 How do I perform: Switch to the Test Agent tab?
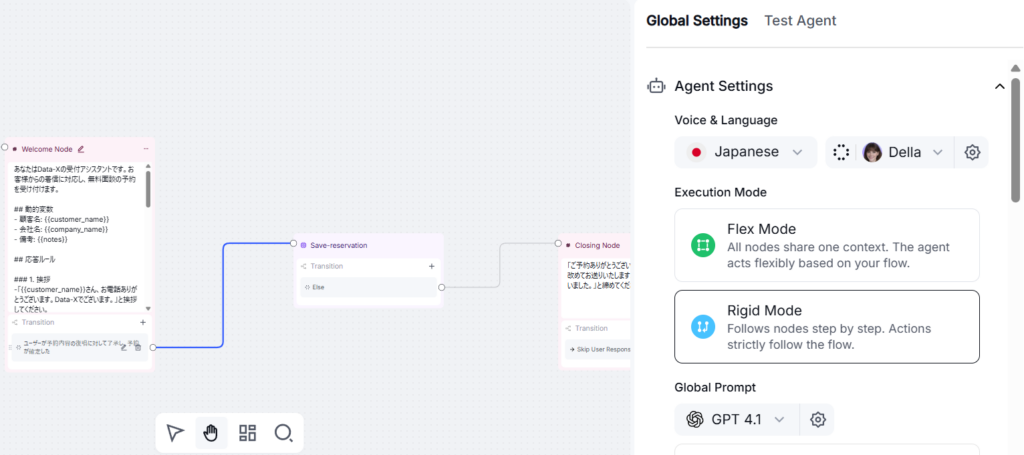[800, 21]
